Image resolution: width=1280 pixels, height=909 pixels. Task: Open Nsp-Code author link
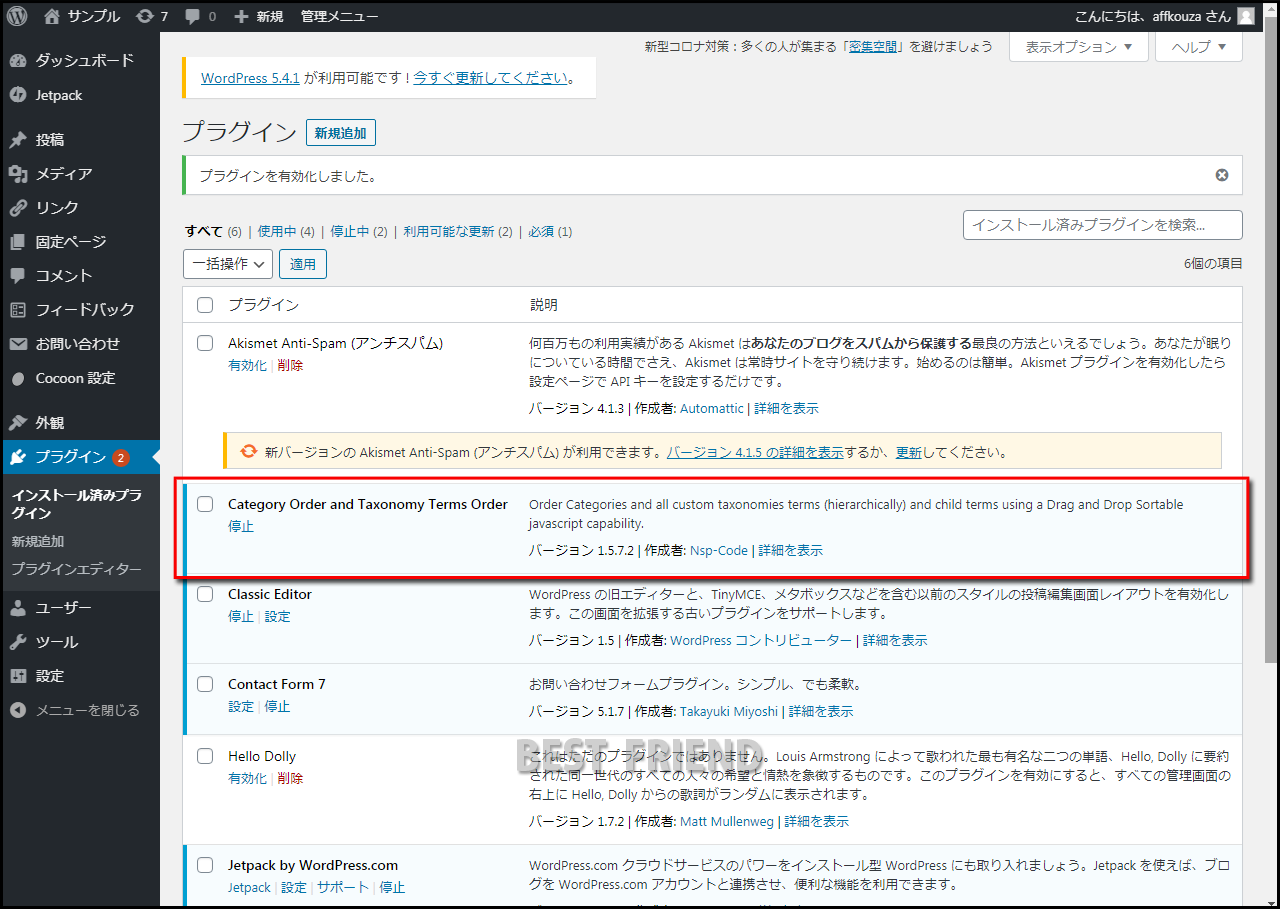(719, 550)
